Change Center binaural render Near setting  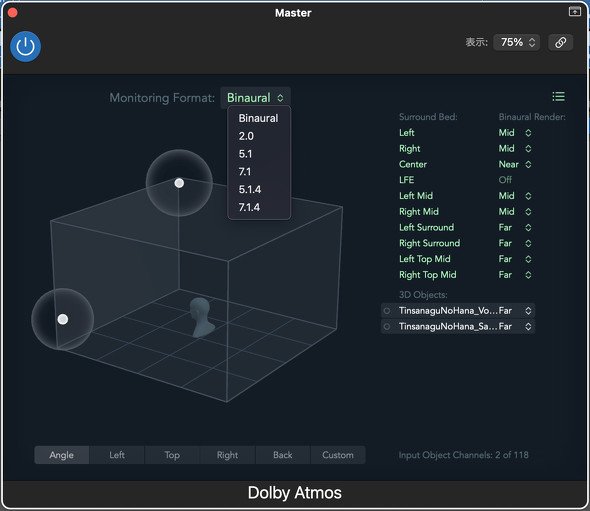pyautogui.click(x=515, y=164)
